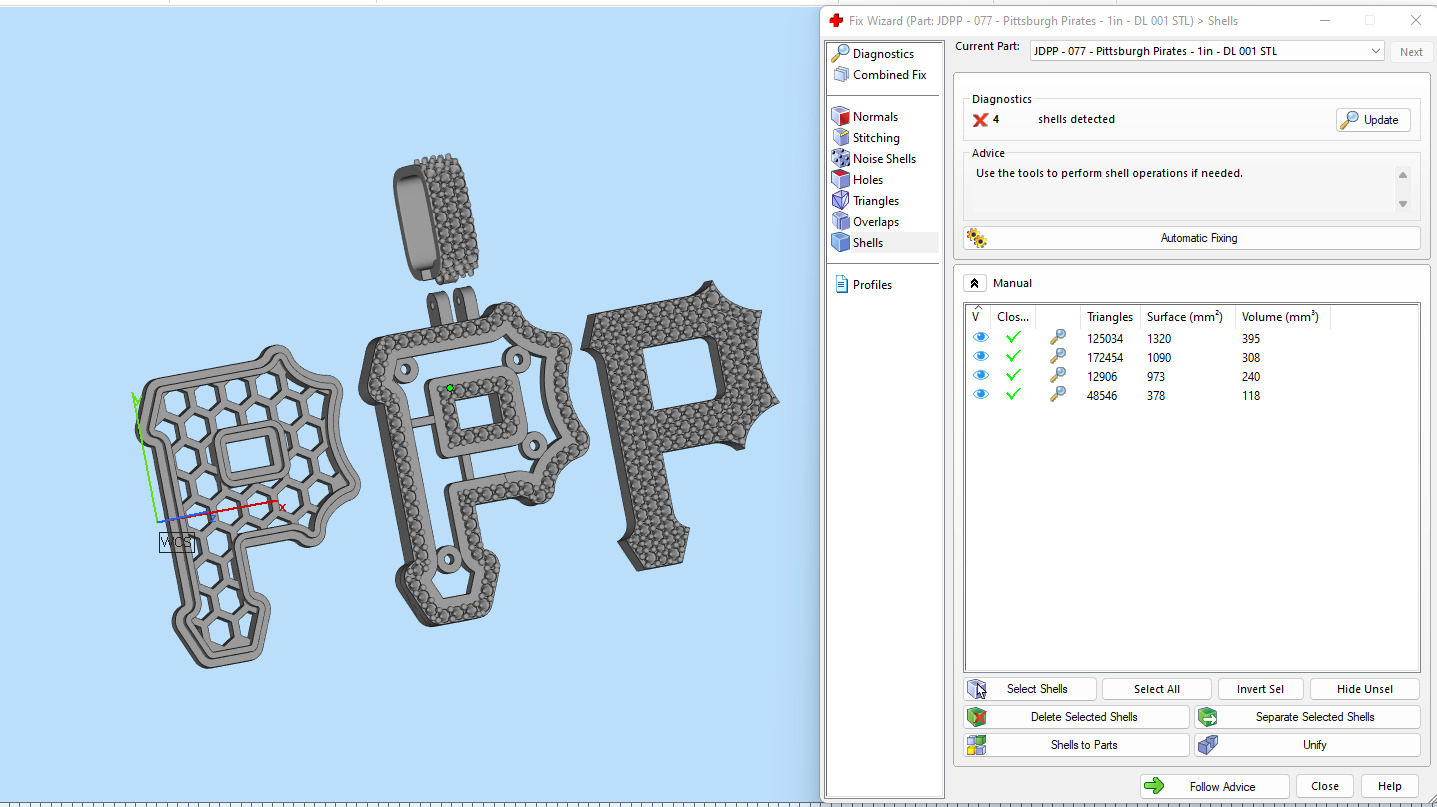This screenshot has width=1437, height=807.
Task: Convert Shells to Parts
Action: (1076, 745)
